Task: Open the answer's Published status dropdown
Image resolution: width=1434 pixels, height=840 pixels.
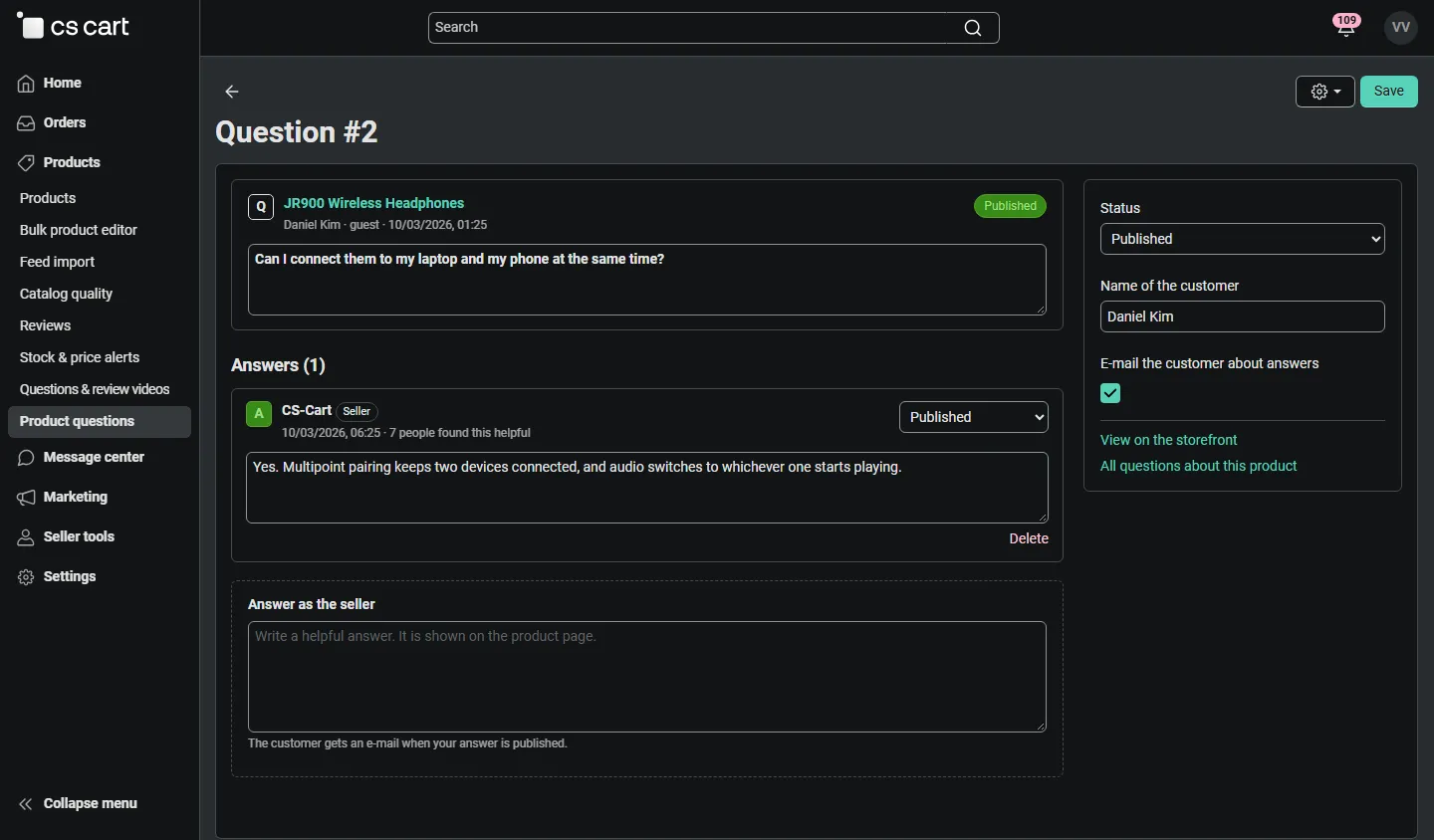Action: tap(974, 417)
